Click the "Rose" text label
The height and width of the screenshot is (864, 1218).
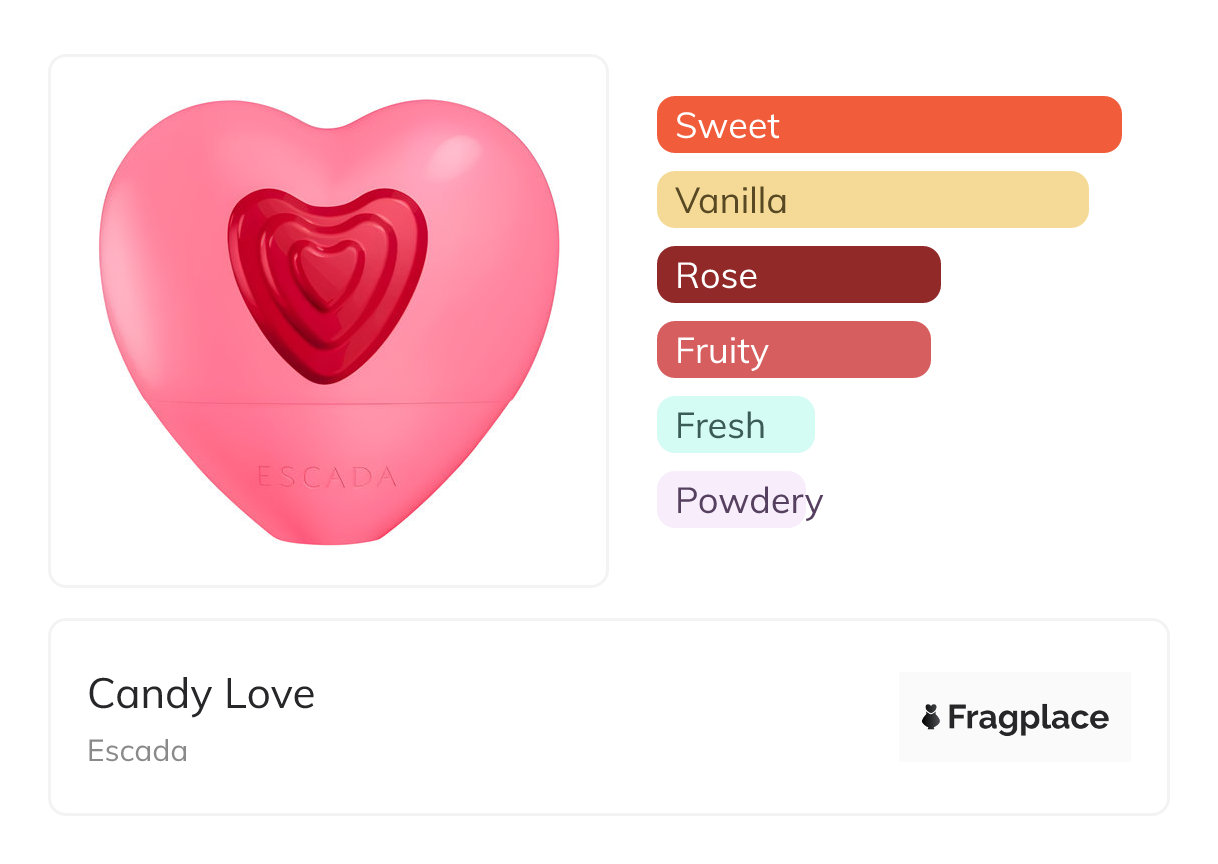(716, 275)
